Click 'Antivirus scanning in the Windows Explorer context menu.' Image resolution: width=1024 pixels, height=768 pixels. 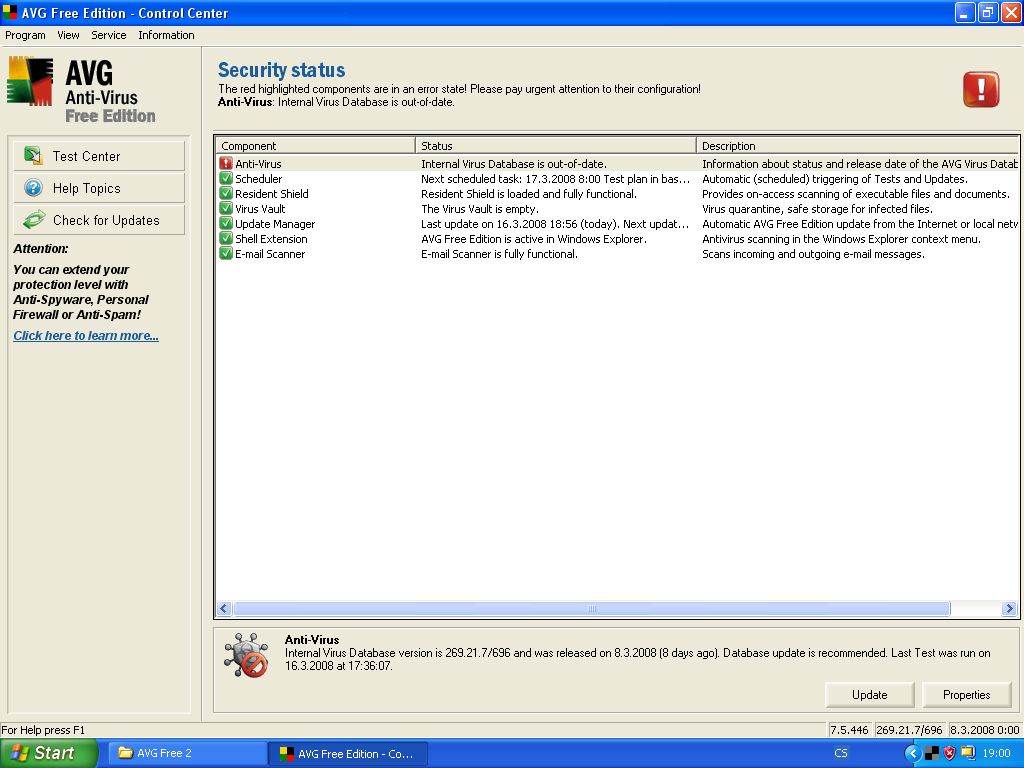pos(841,239)
